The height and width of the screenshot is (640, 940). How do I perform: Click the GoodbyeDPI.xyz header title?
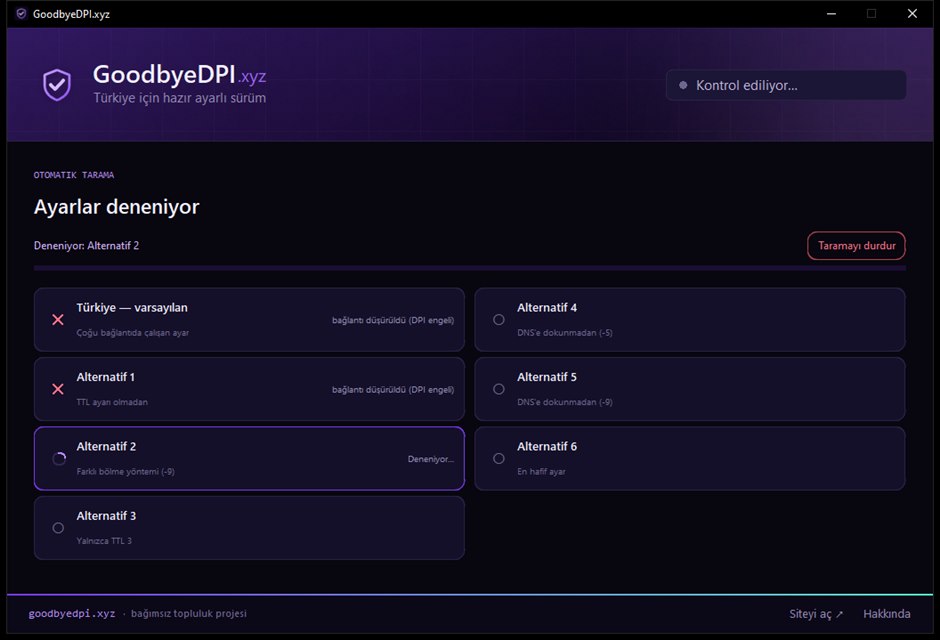179,75
